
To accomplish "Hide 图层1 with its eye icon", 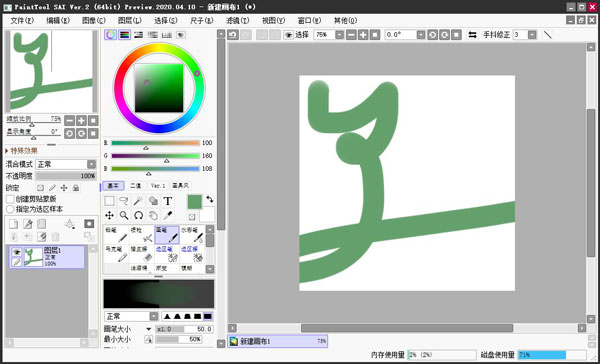I will tap(16, 251).
